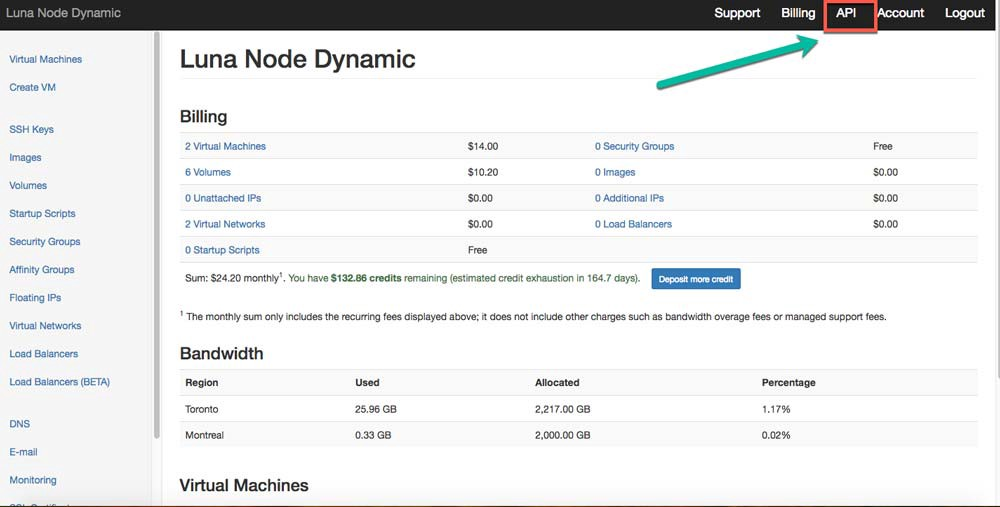Image resolution: width=1000 pixels, height=507 pixels.
Task: View the 0 Load Balancers billing link
Action: coord(633,224)
